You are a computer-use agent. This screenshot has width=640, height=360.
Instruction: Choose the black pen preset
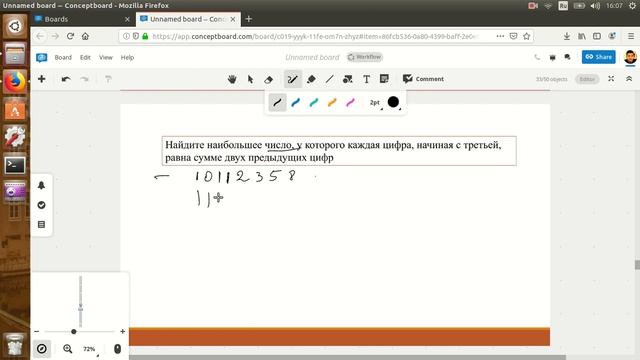pyautogui.click(x=277, y=102)
